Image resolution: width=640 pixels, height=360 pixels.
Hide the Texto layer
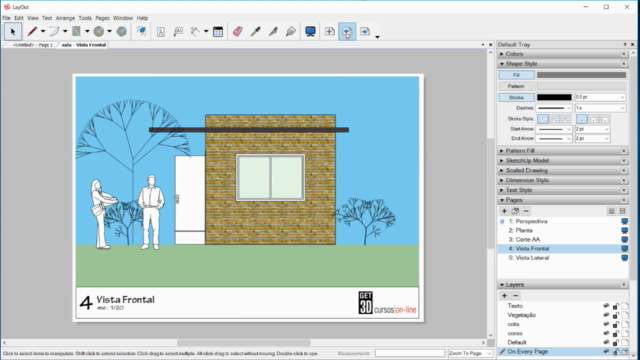tap(606, 306)
